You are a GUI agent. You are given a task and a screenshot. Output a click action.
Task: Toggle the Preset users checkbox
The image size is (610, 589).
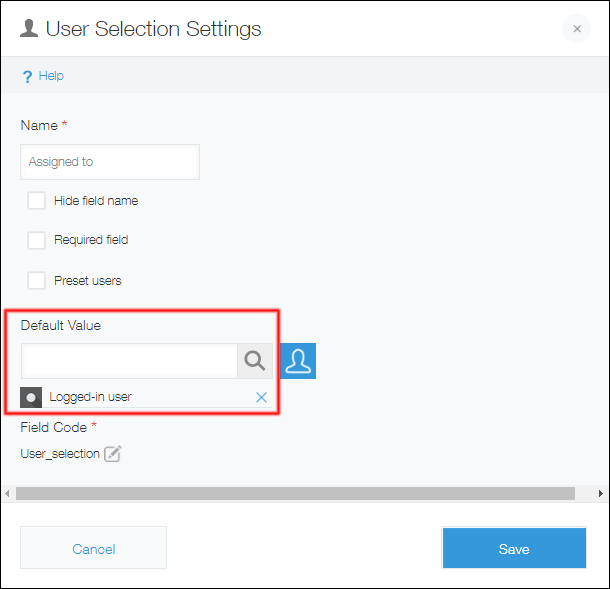(37, 280)
